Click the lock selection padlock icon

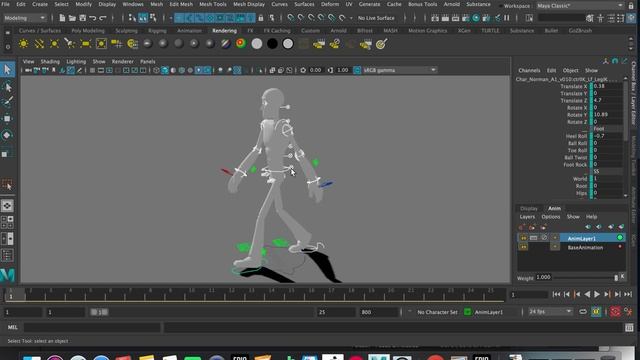click(261, 18)
